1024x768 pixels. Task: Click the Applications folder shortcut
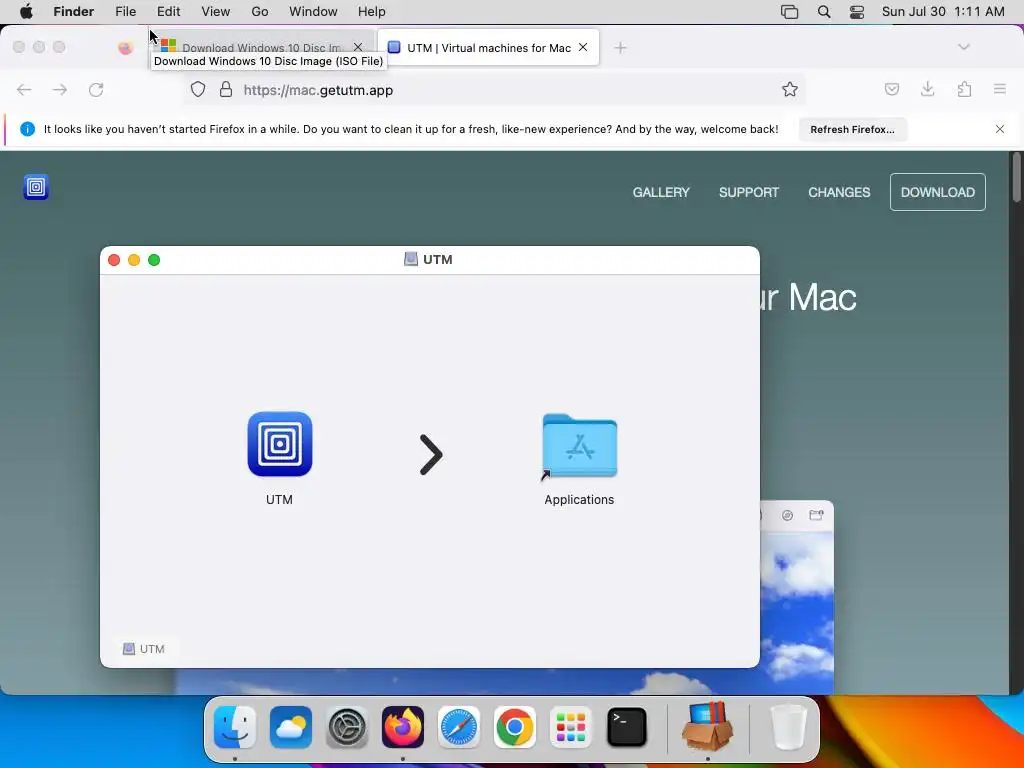pyautogui.click(x=579, y=447)
